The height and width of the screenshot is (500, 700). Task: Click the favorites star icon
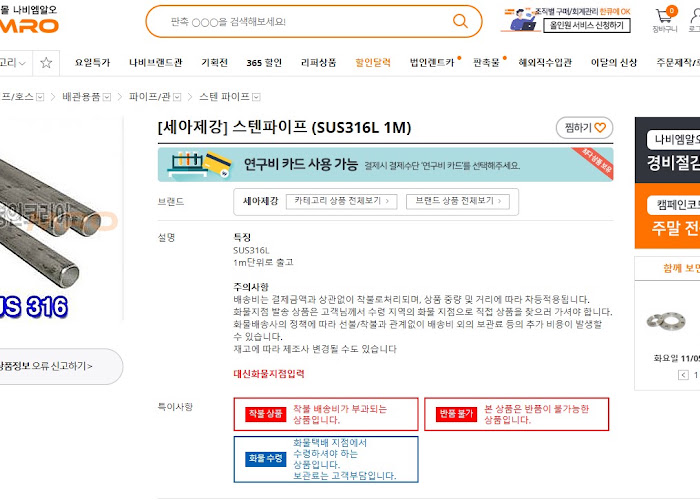[x=46, y=62]
